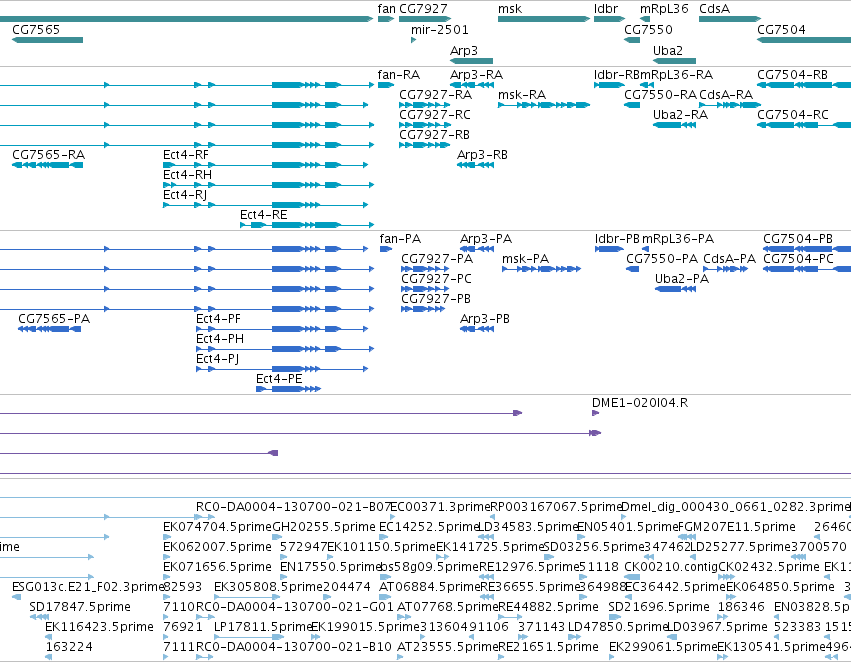Select the CG7504-RC transcript label
The image size is (851, 662).
click(793, 115)
